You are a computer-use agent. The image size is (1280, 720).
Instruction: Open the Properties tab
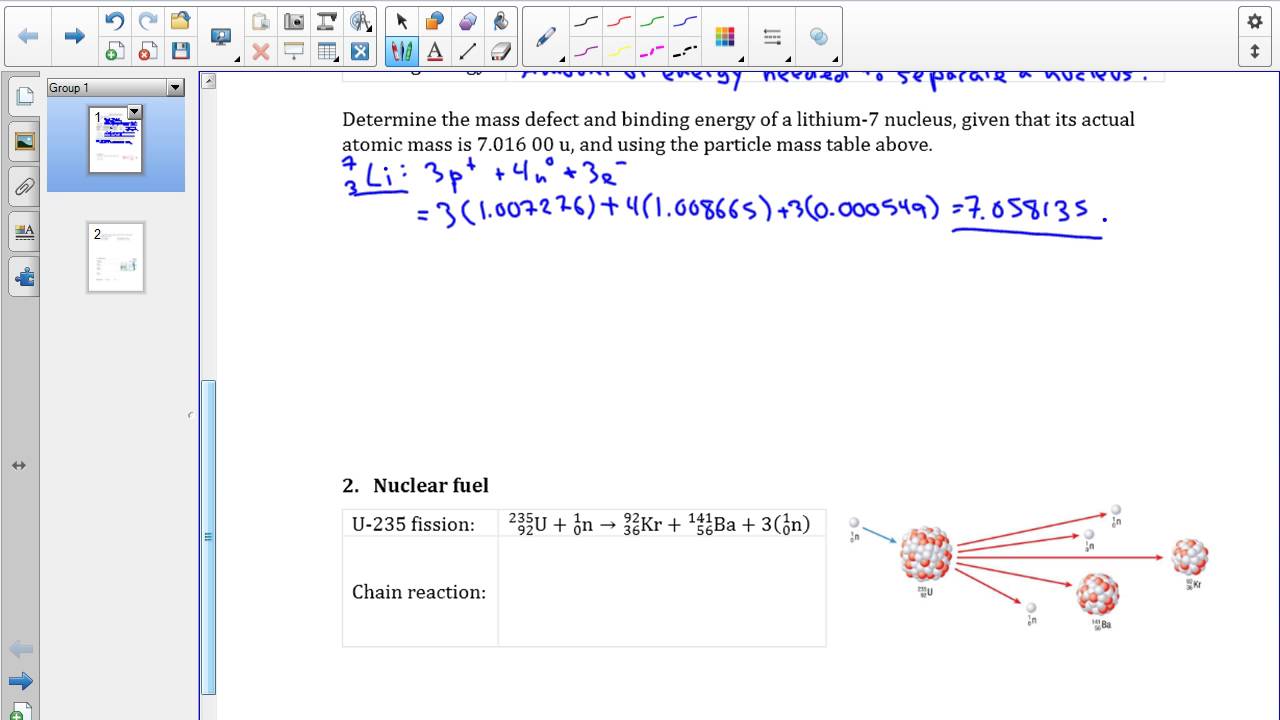pyautogui.click(x=25, y=232)
